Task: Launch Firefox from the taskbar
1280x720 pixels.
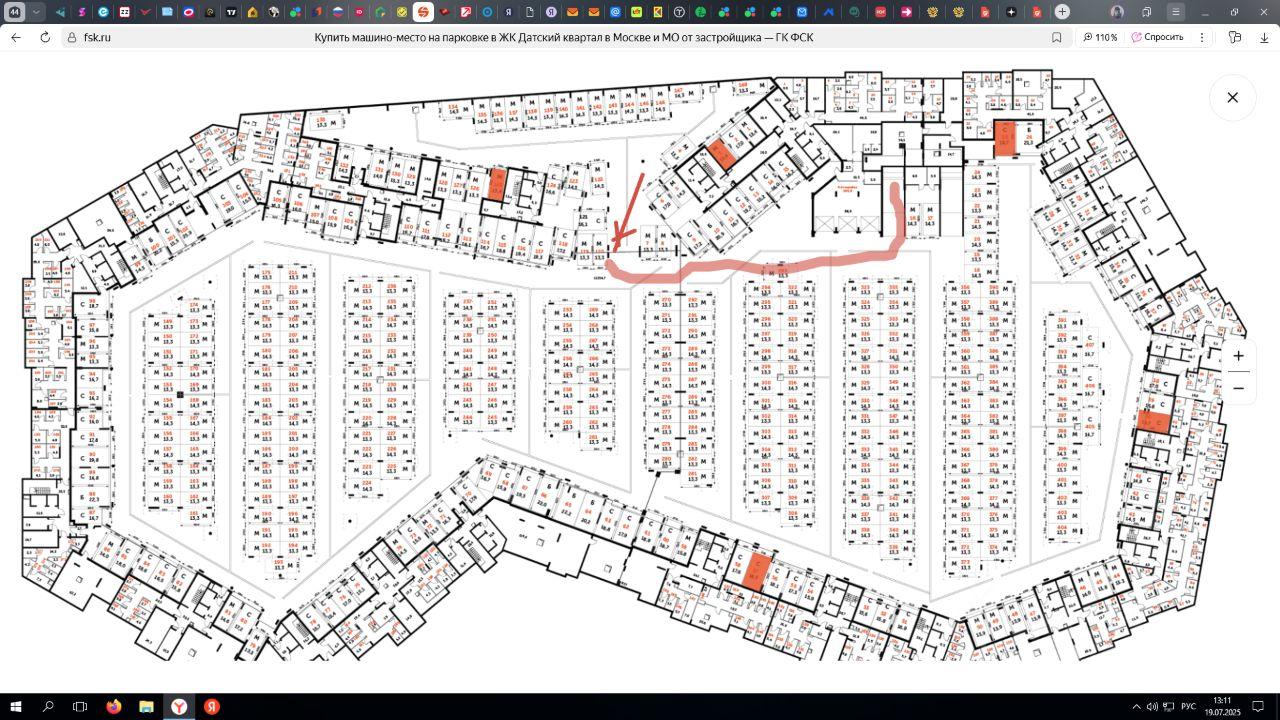Action: click(113, 706)
